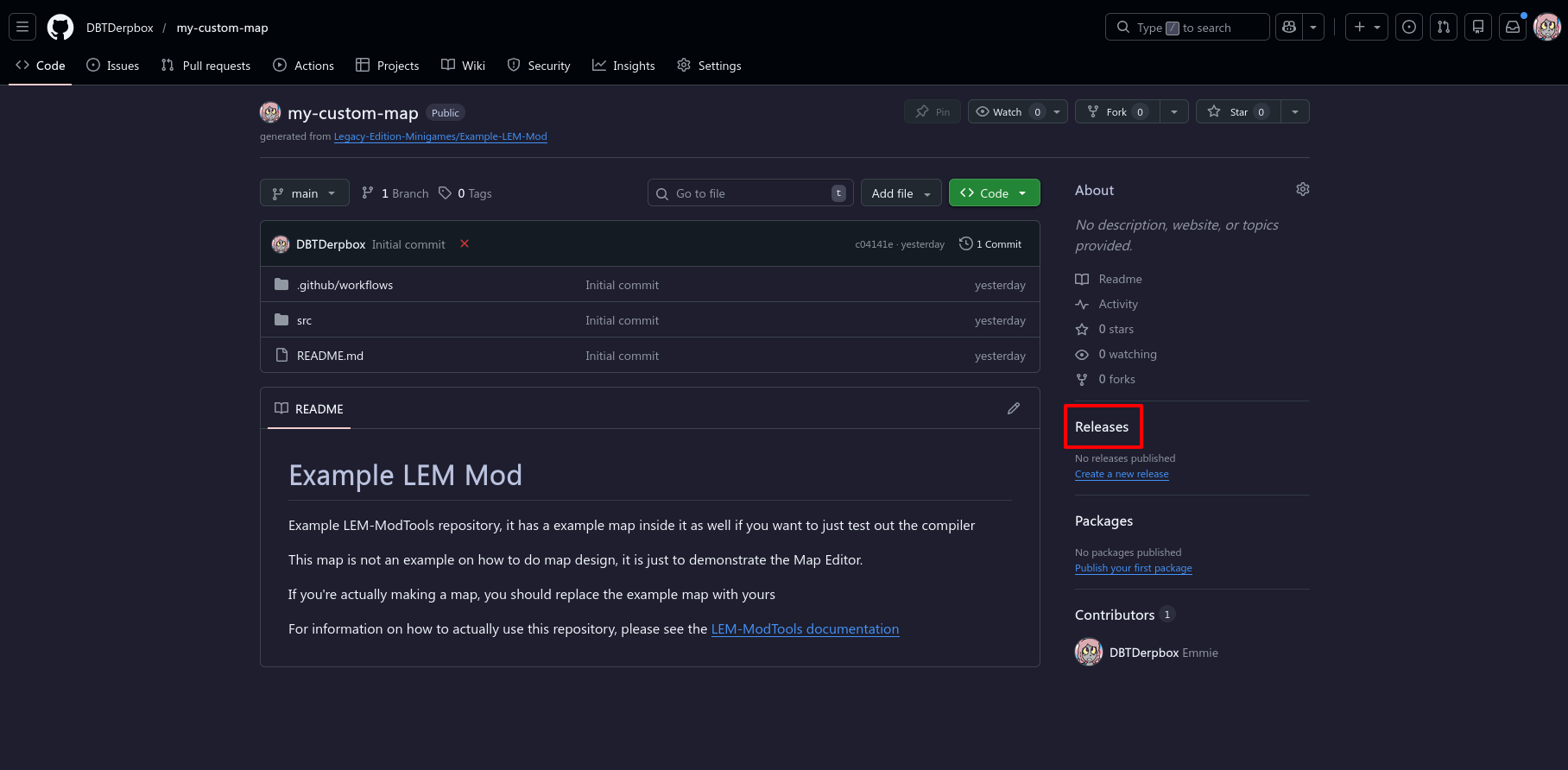1568x770 pixels.
Task: Click Create a new release link
Action: click(1122, 474)
